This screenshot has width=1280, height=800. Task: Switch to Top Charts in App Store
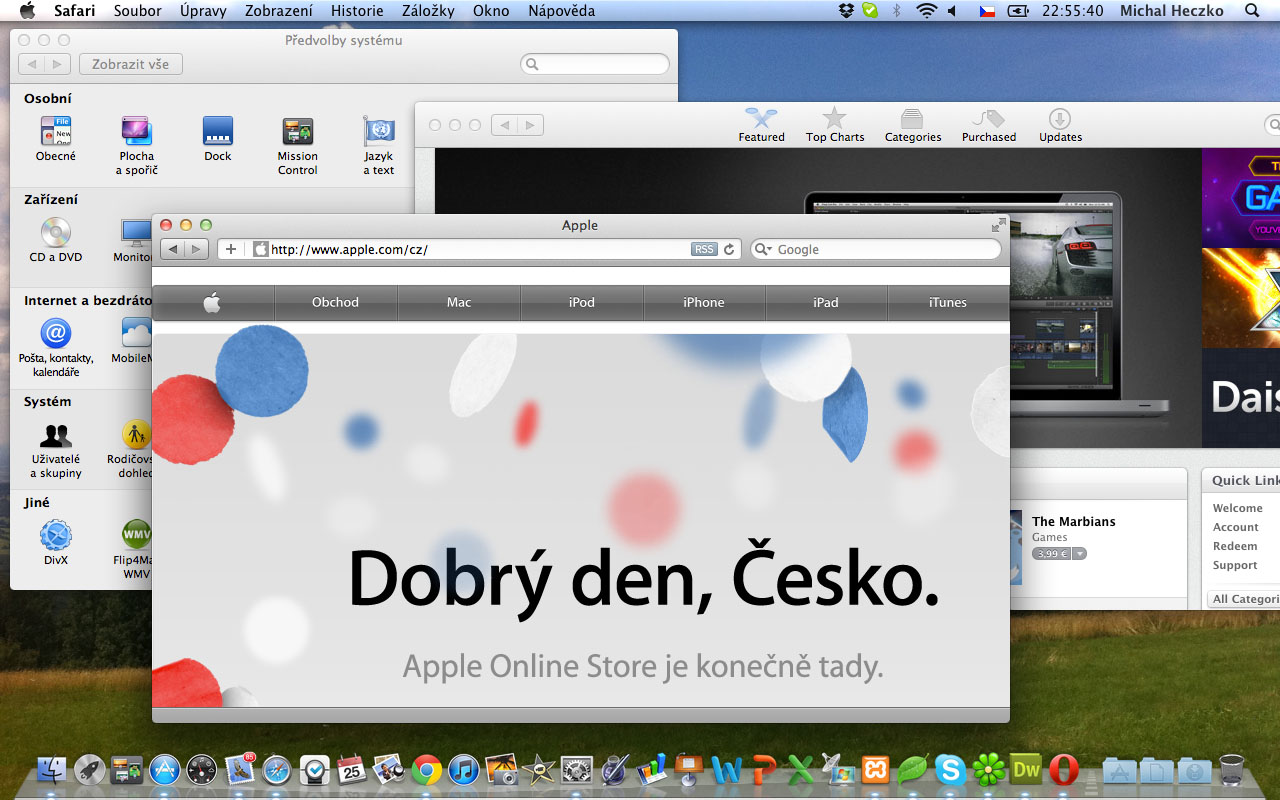tap(835, 125)
